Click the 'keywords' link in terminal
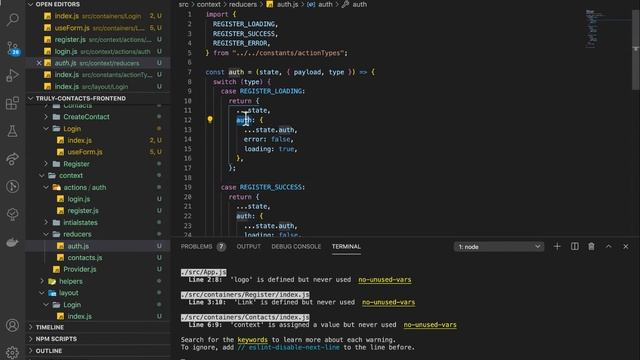 [x=253, y=340]
